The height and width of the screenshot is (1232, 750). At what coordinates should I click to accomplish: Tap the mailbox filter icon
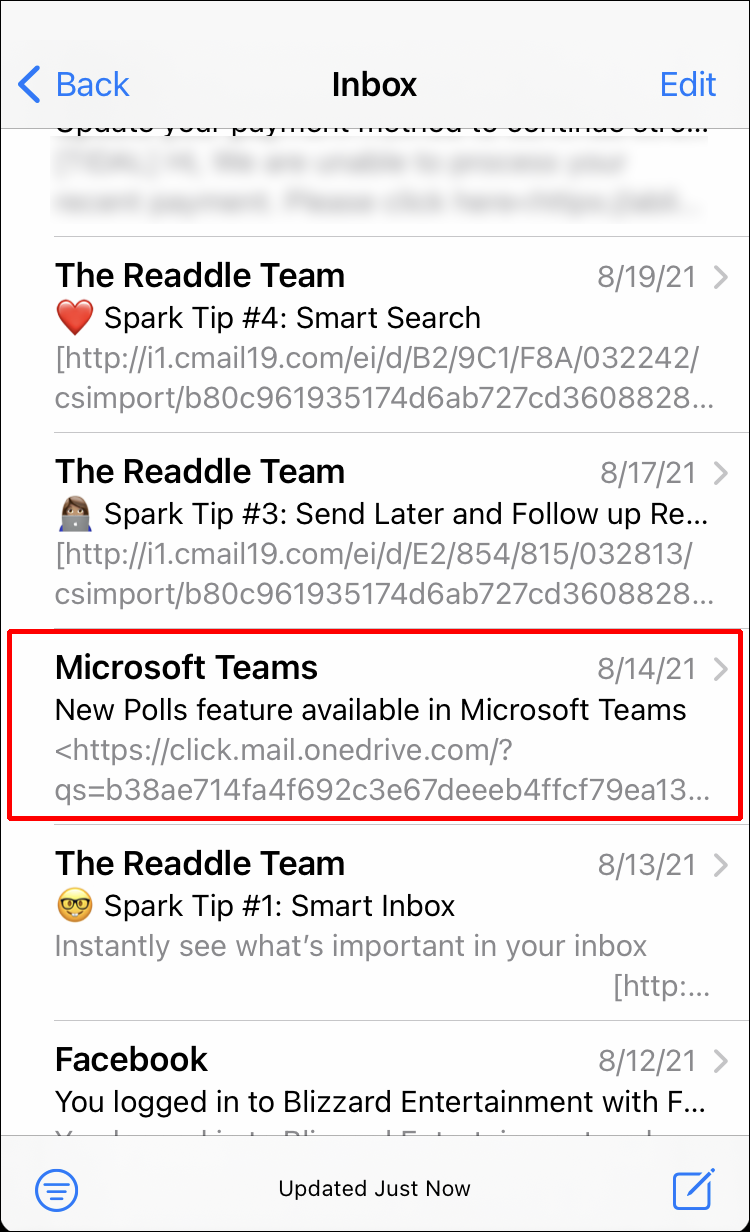(x=57, y=1189)
